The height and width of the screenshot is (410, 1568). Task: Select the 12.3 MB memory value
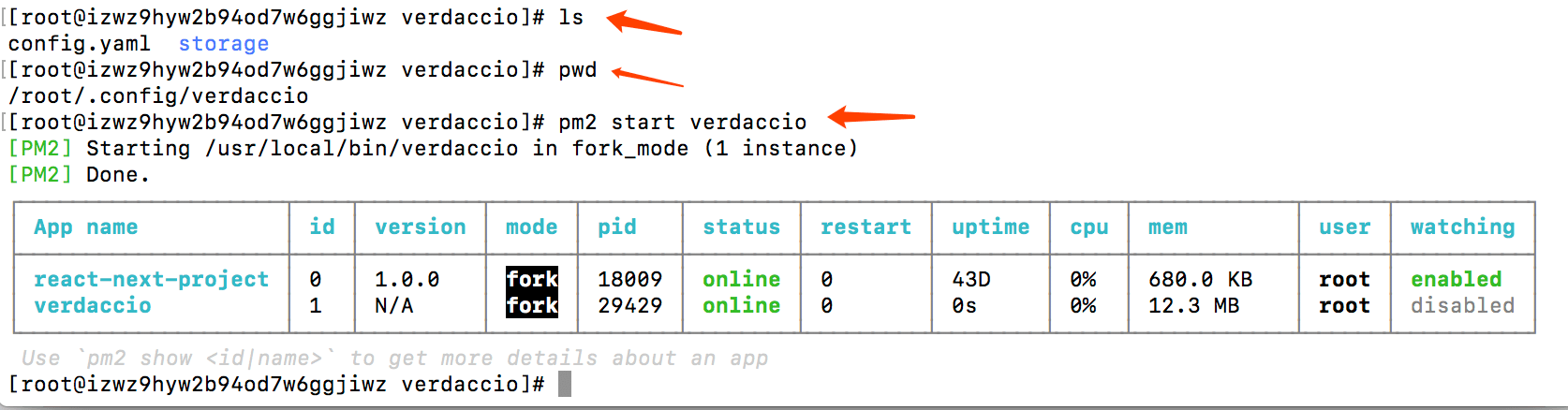click(x=1194, y=306)
